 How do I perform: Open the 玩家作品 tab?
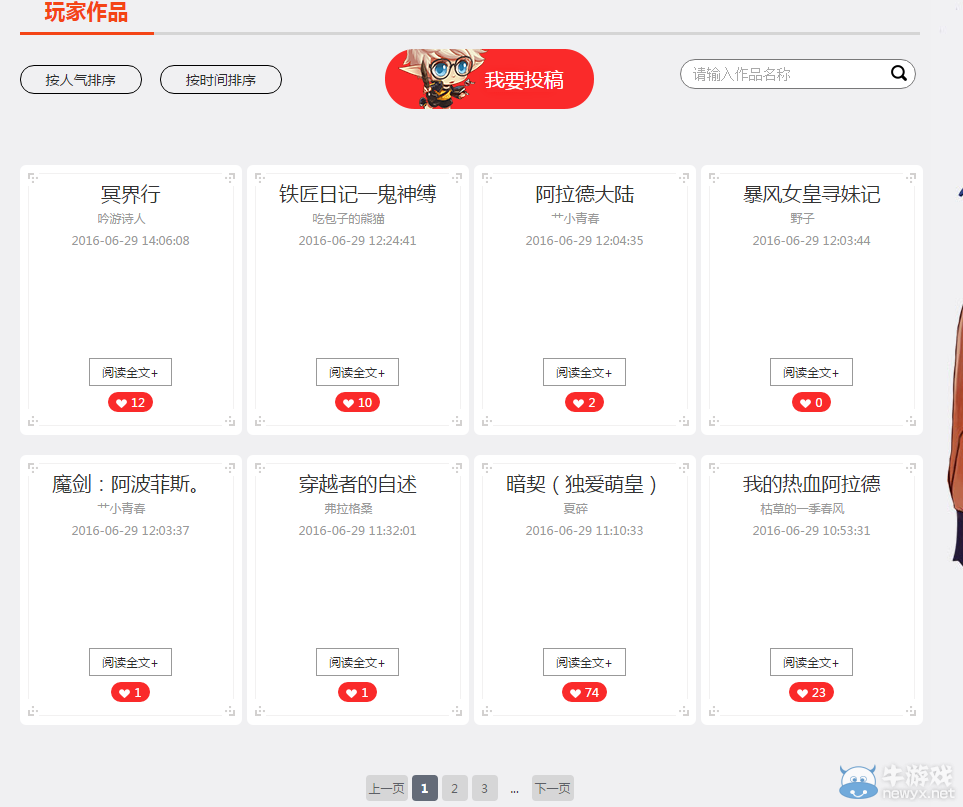pyautogui.click(x=86, y=14)
